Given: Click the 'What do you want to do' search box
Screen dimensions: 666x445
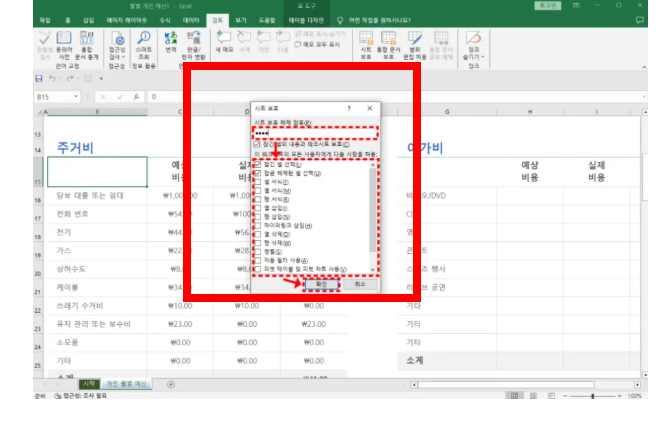Looking at the screenshot, I should coord(380,20).
